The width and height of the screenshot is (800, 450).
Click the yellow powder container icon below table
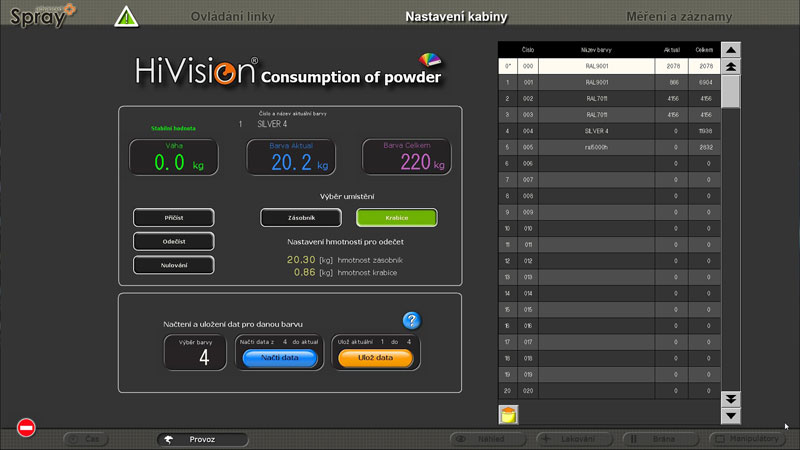pyautogui.click(x=508, y=413)
